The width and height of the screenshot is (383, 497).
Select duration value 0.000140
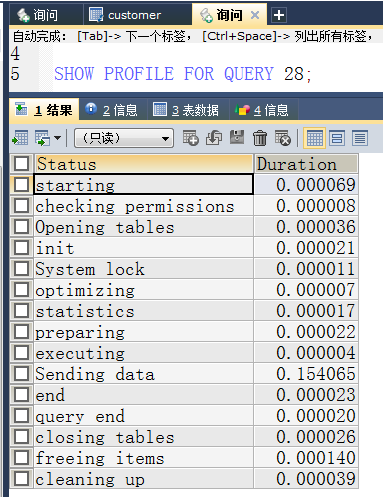tap(306, 458)
